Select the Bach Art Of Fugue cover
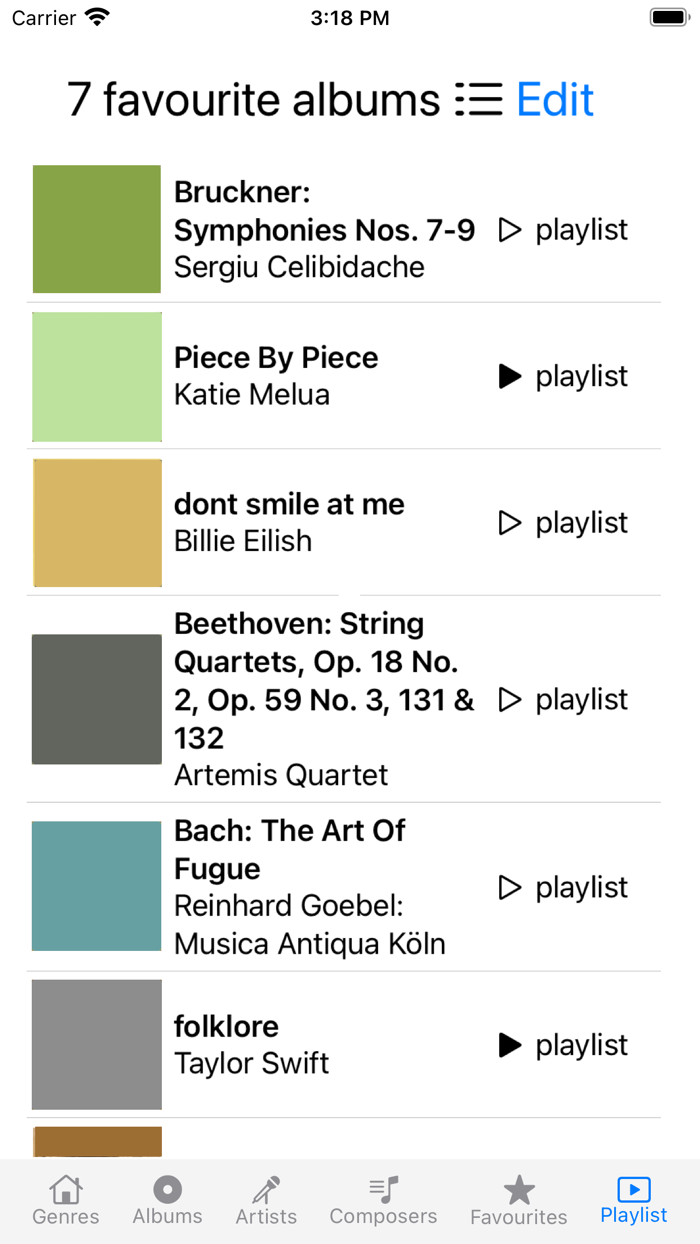The image size is (700, 1244). pyautogui.click(x=96, y=886)
